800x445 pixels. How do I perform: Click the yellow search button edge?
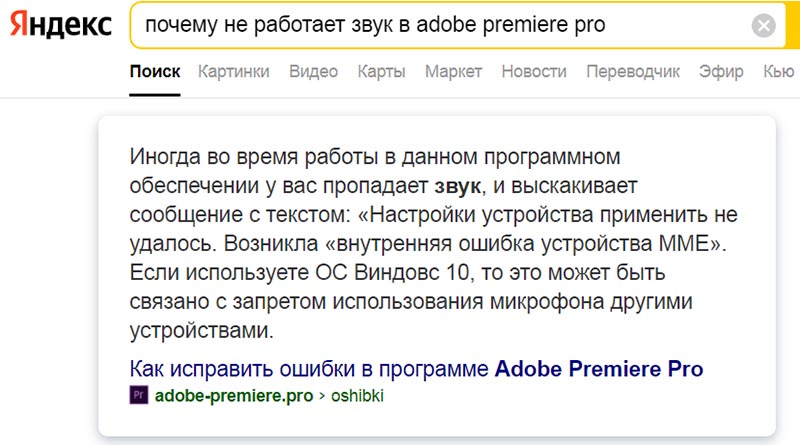[x=792, y=25]
